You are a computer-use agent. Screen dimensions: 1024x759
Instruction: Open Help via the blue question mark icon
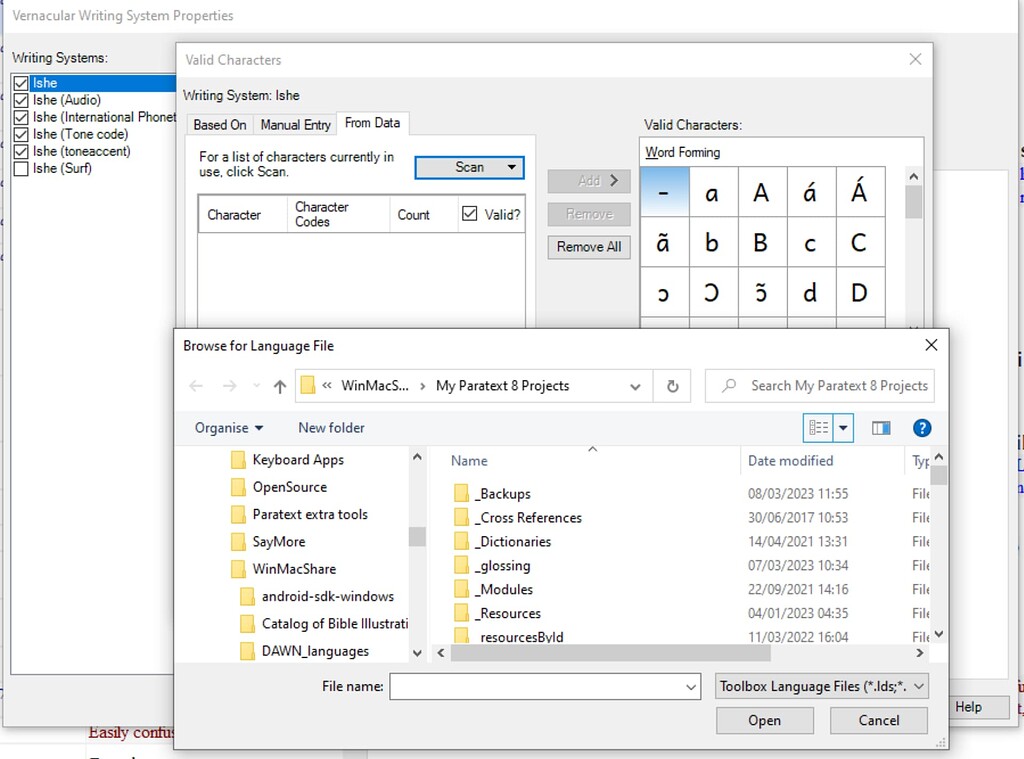pos(921,427)
